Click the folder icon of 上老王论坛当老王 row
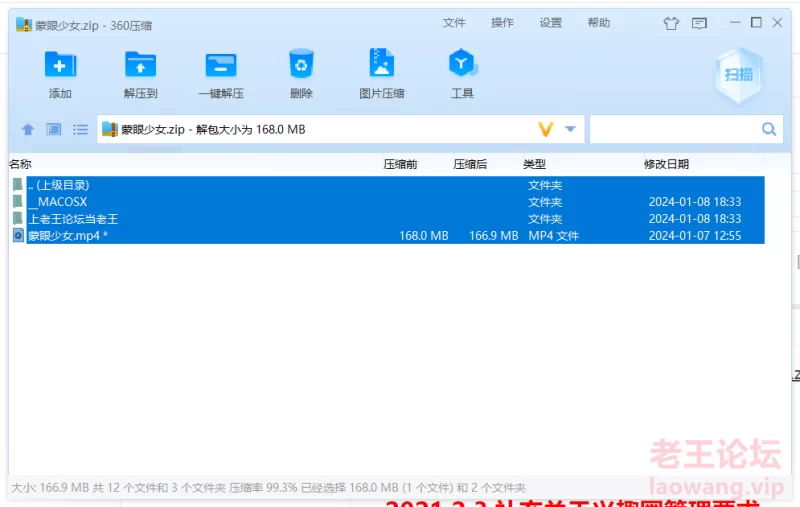 [18, 218]
